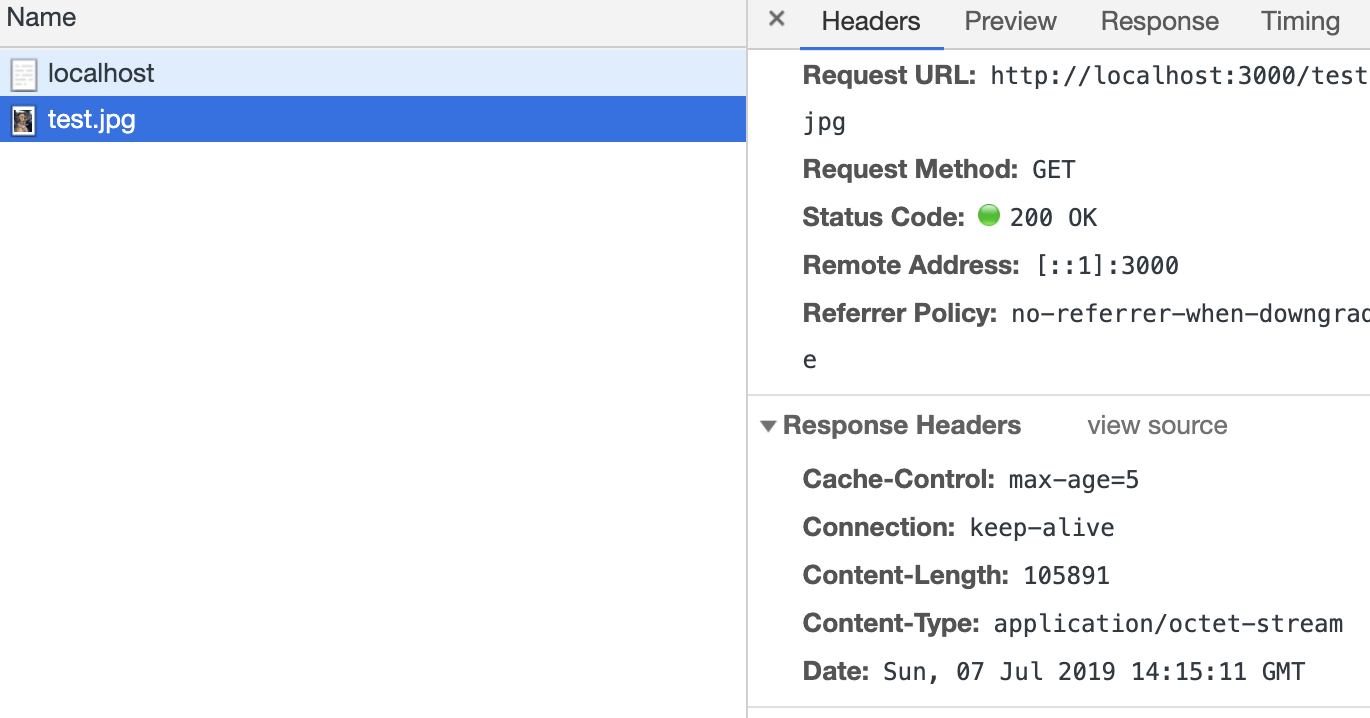Click the Response Headers section title
The width and height of the screenshot is (1370, 718).
click(x=901, y=426)
